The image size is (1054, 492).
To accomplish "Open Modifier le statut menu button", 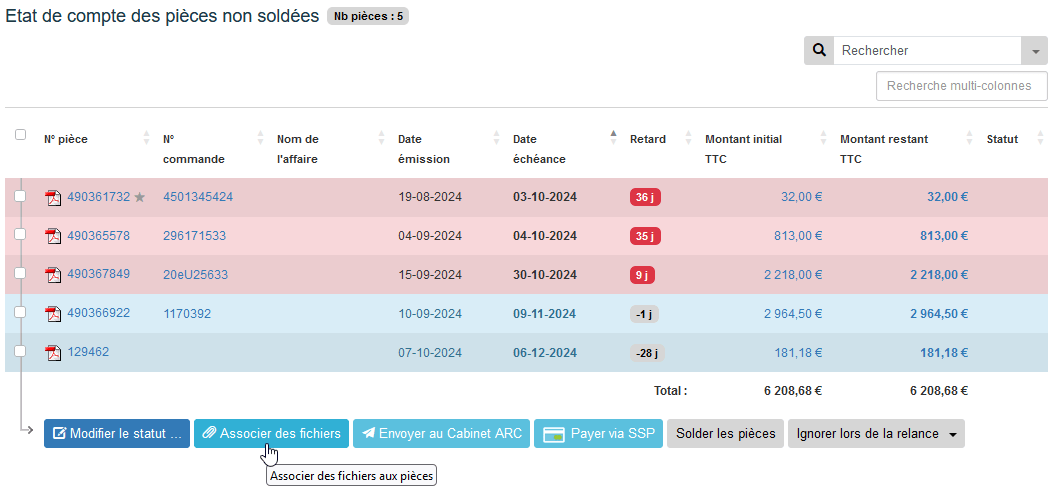I will (117, 434).
